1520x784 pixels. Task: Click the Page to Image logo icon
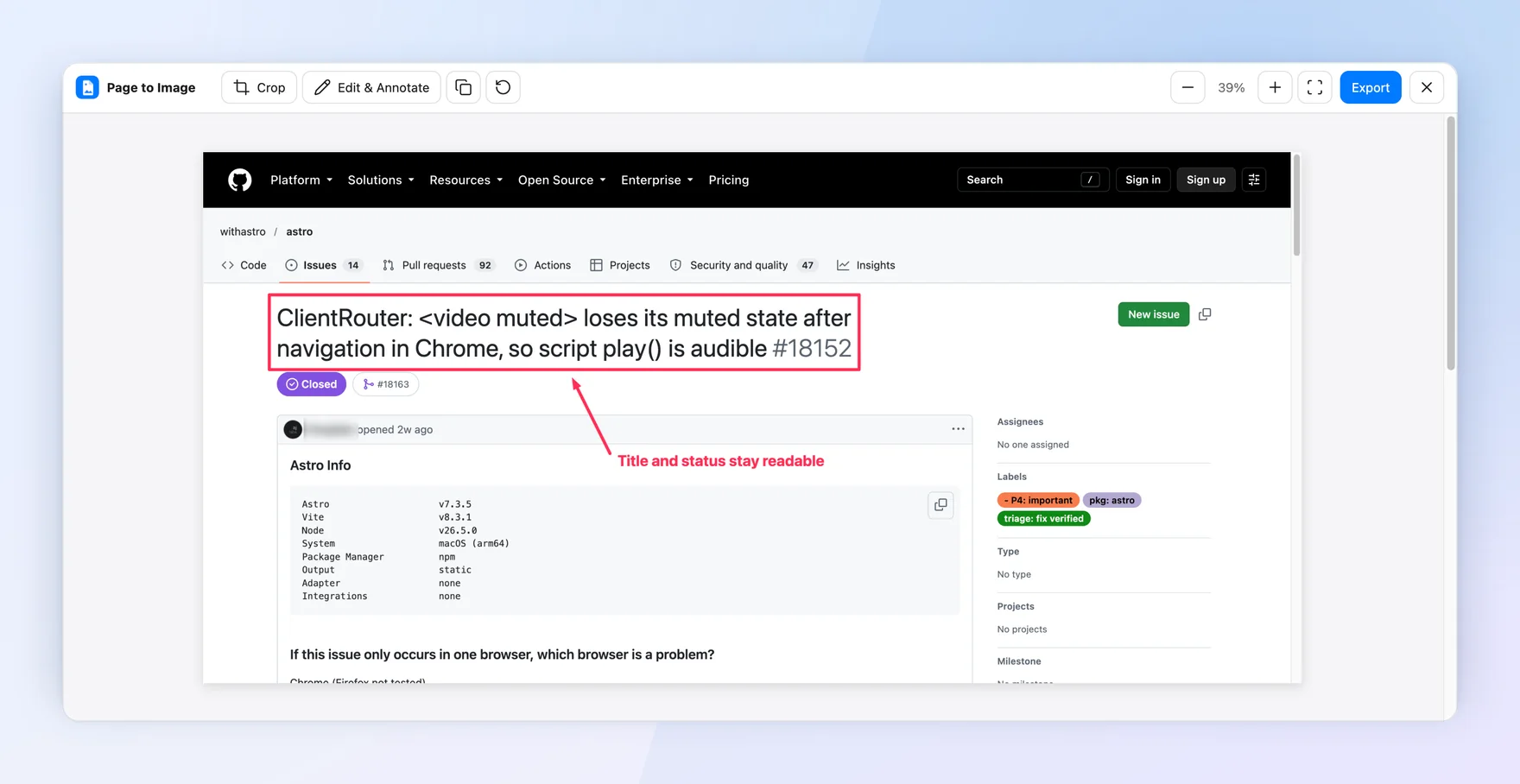pyautogui.click(x=87, y=87)
